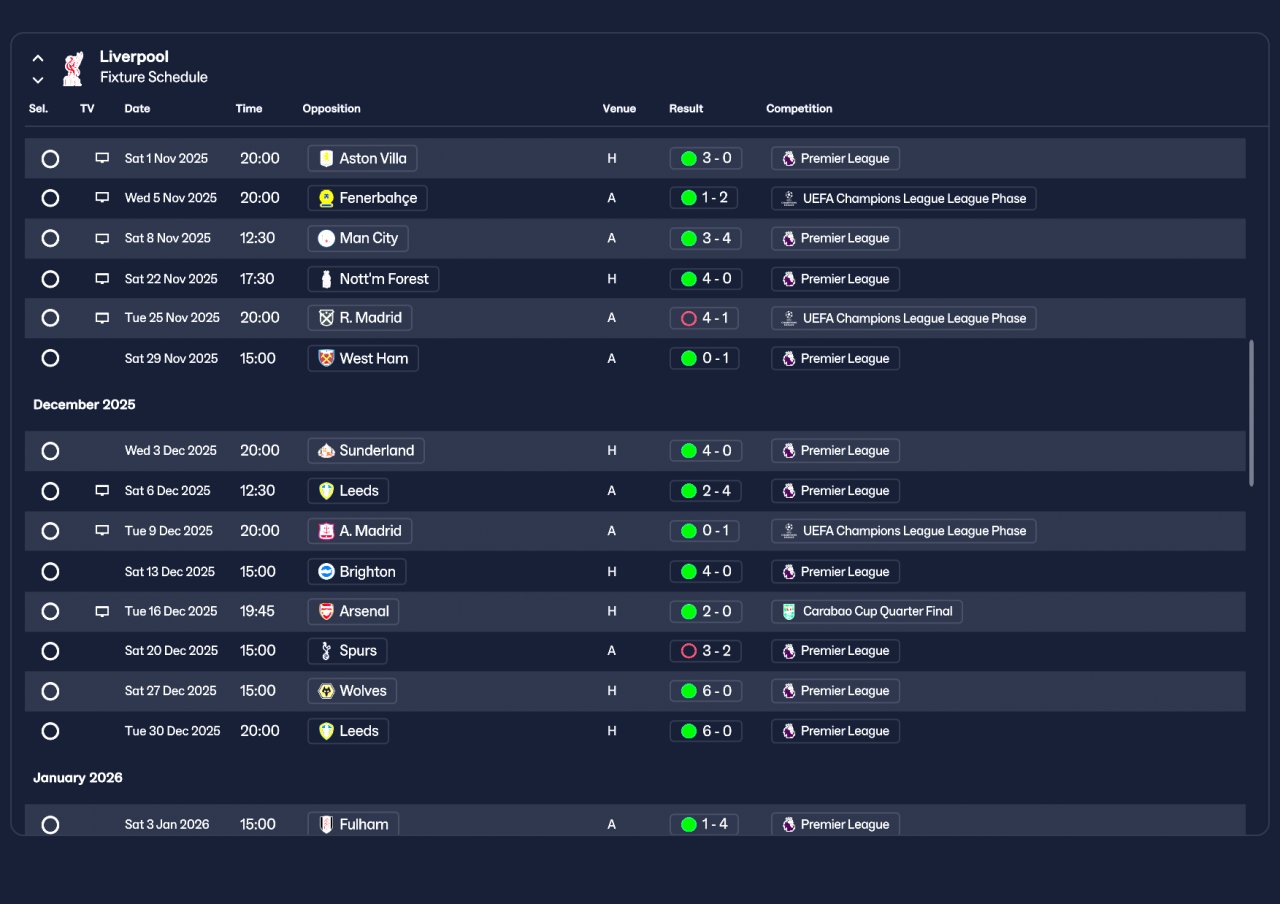Click the Aston Villa club badge

326,158
